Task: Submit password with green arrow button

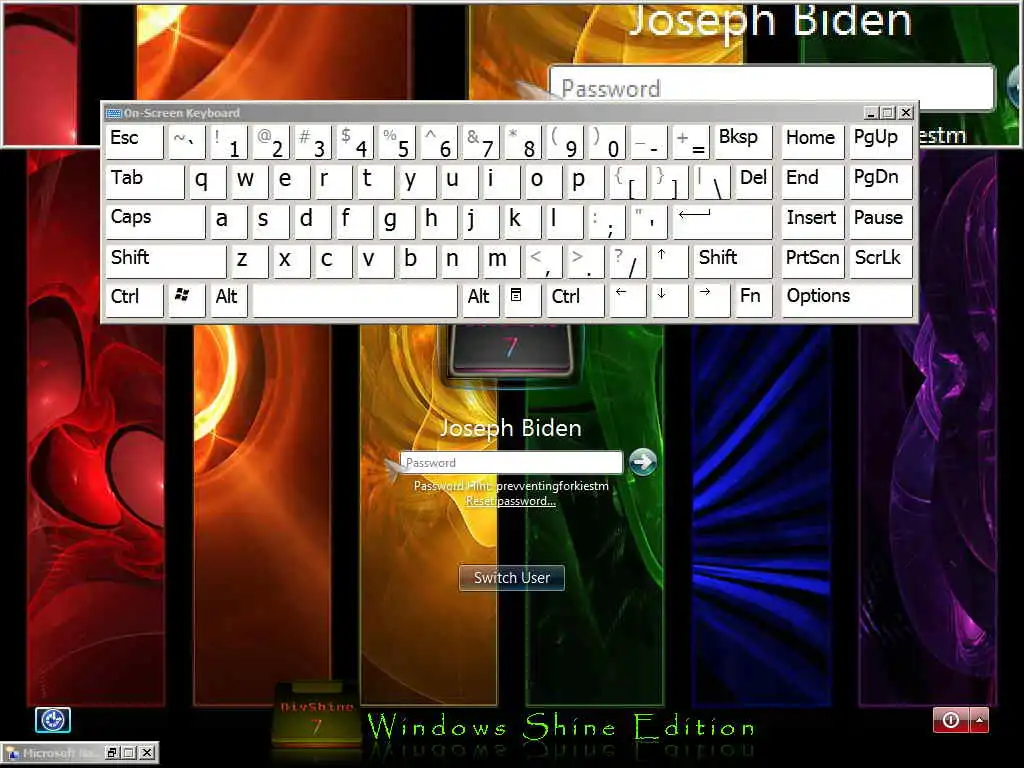Action: point(643,462)
